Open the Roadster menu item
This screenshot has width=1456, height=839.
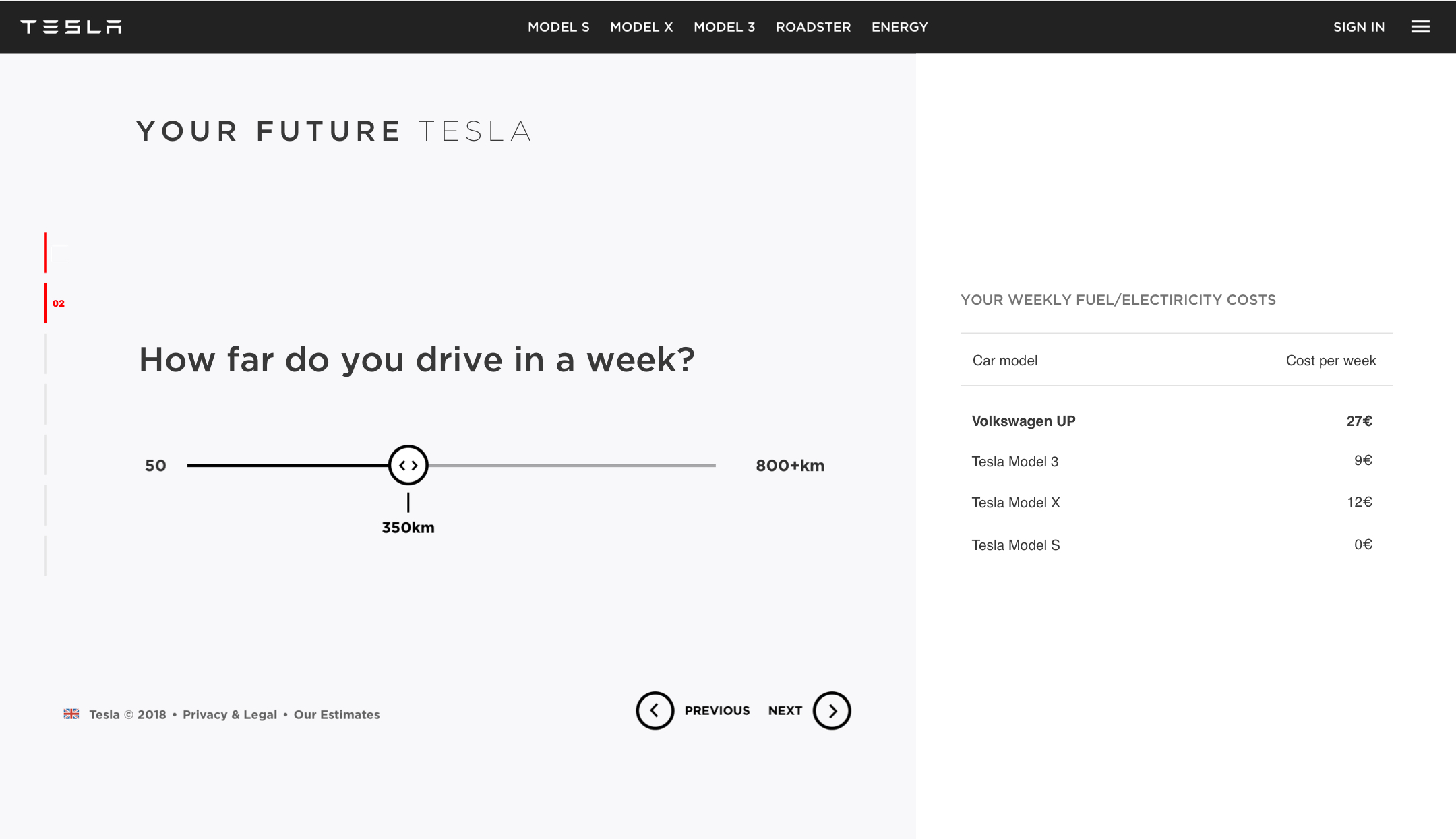(x=814, y=27)
